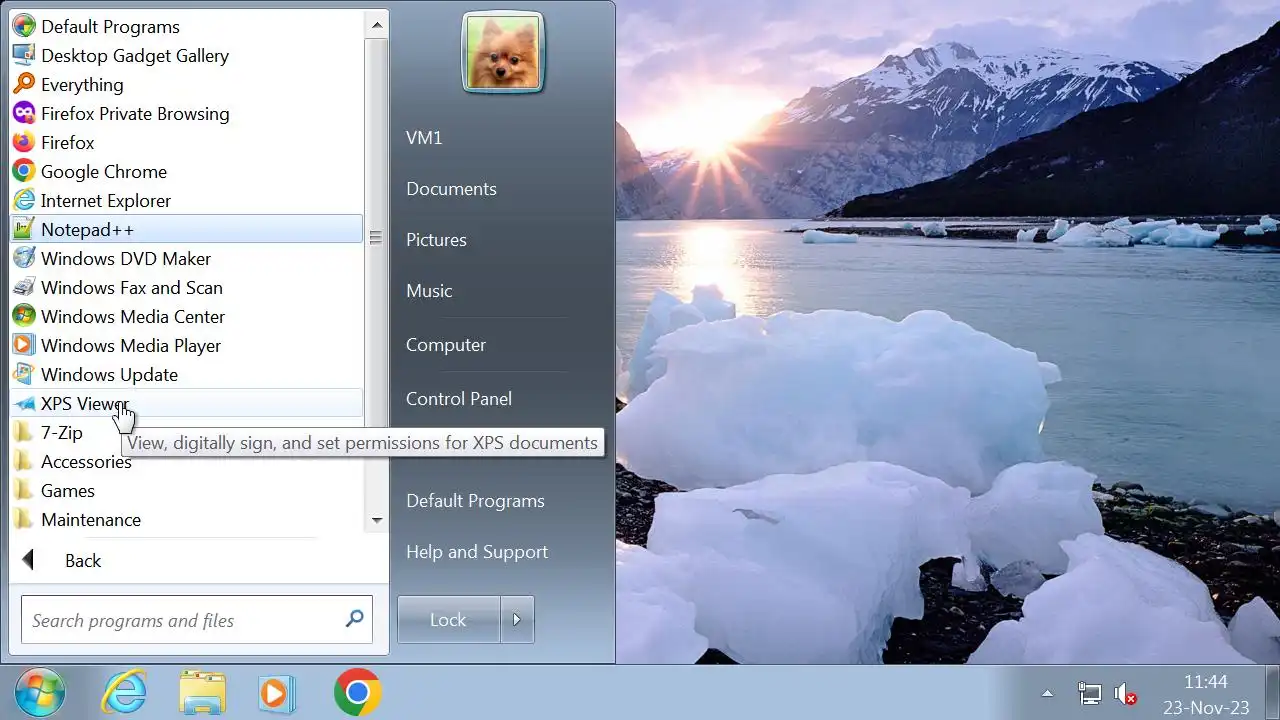
Task: Click the network status tray icon
Action: (1089, 693)
